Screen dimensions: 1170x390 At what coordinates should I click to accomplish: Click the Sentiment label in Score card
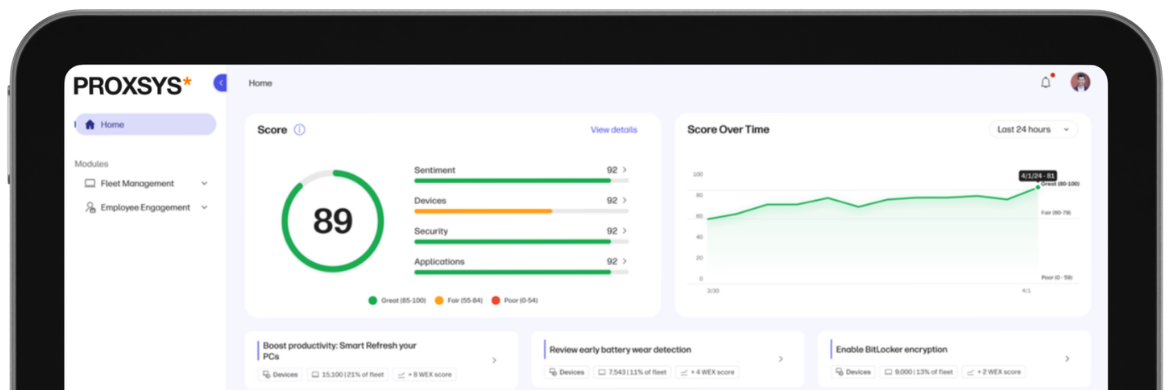tap(434, 170)
